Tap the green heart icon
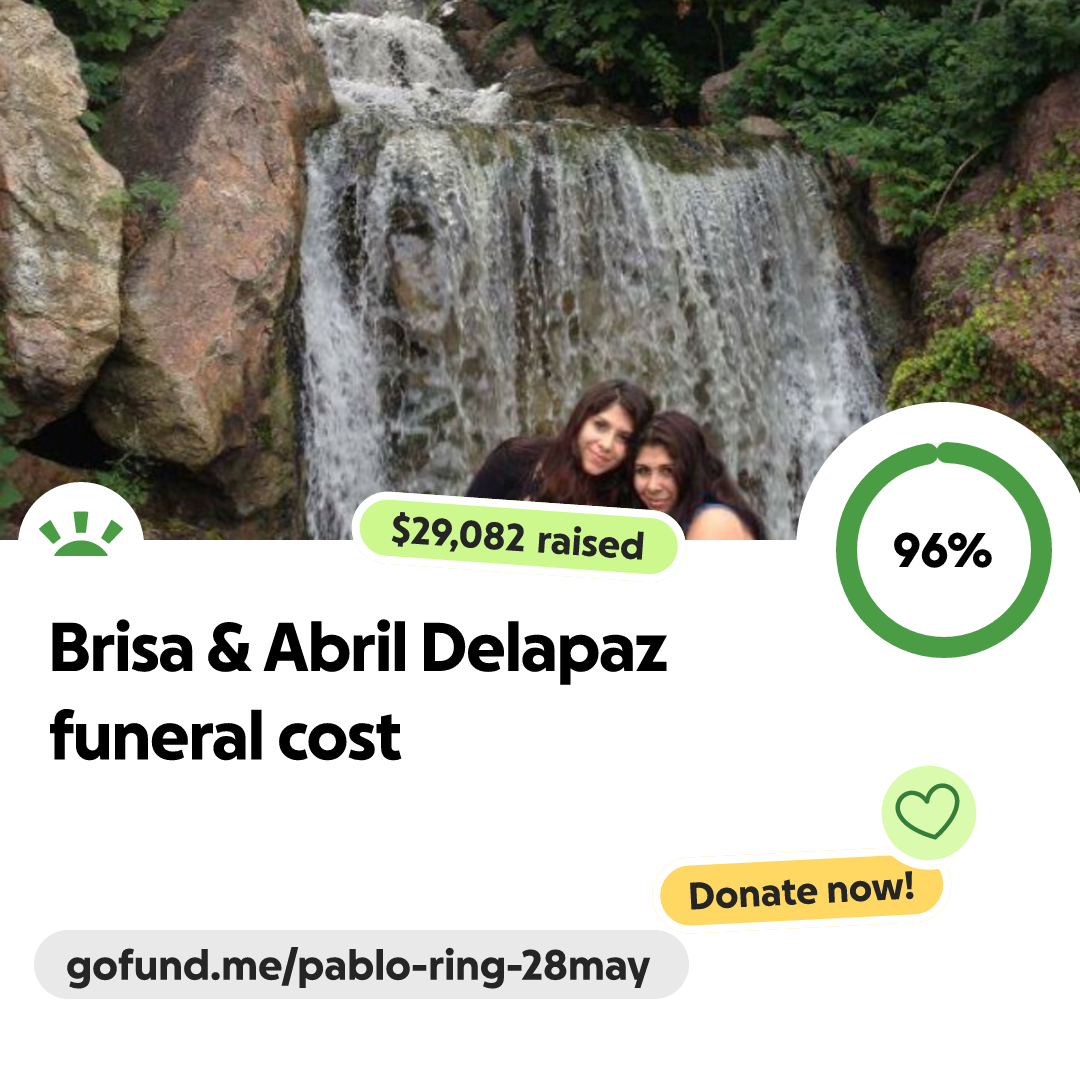The width and height of the screenshot is (1080, 1080). pyautogui.click(x=927, y=811)
